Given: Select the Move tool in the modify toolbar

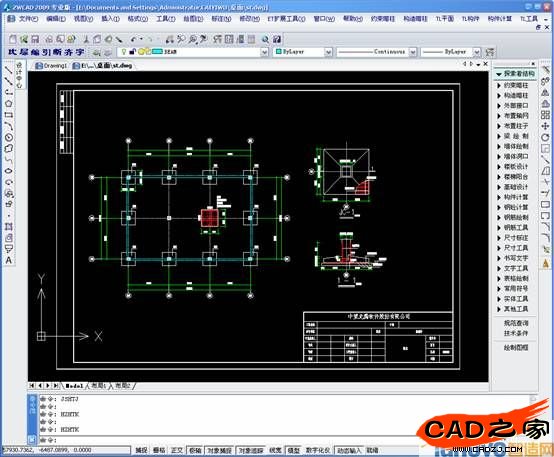Looking at the screenshot, I should point(545,126).
